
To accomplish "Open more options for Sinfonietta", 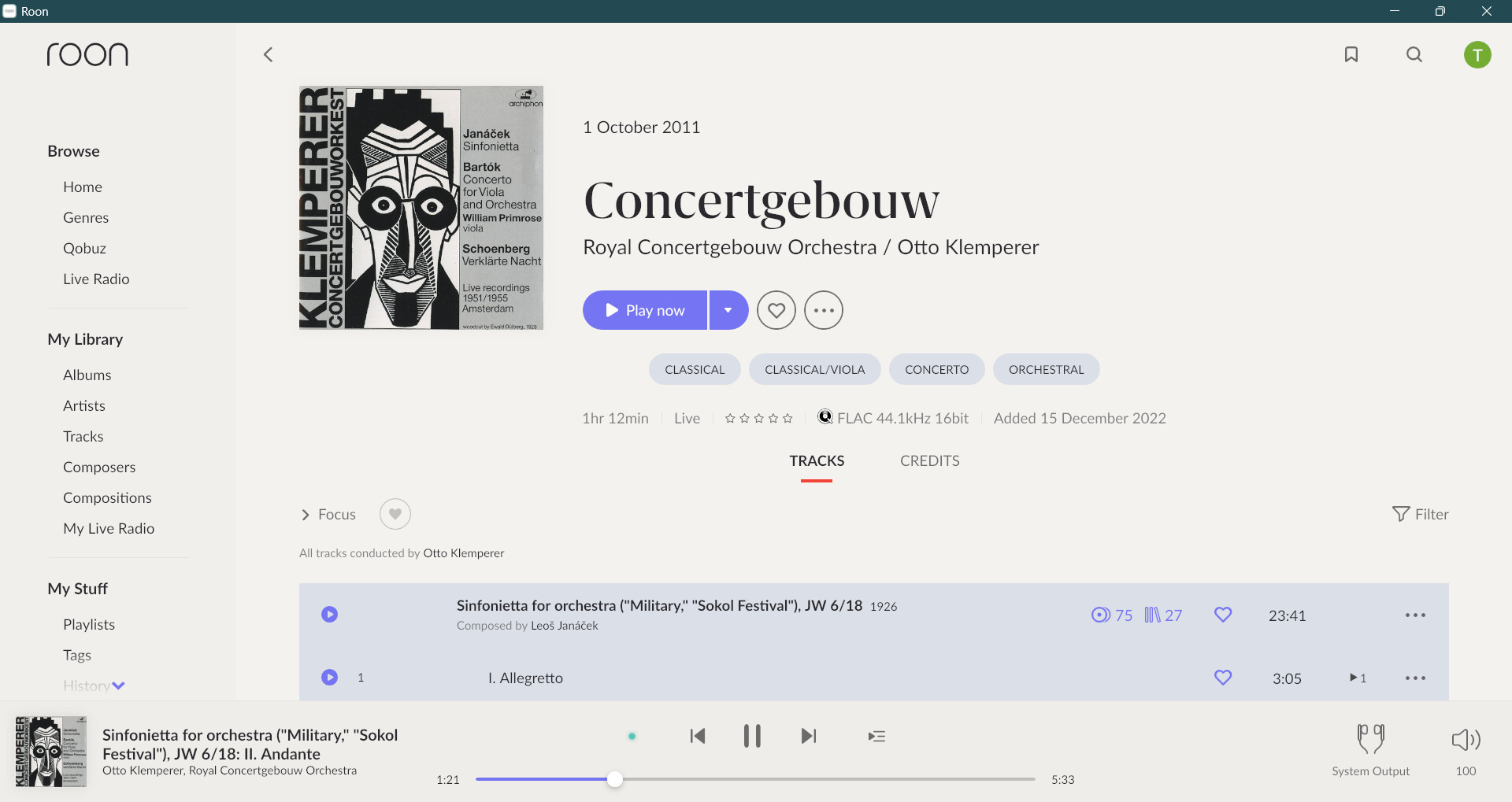I will point(1415,615).
